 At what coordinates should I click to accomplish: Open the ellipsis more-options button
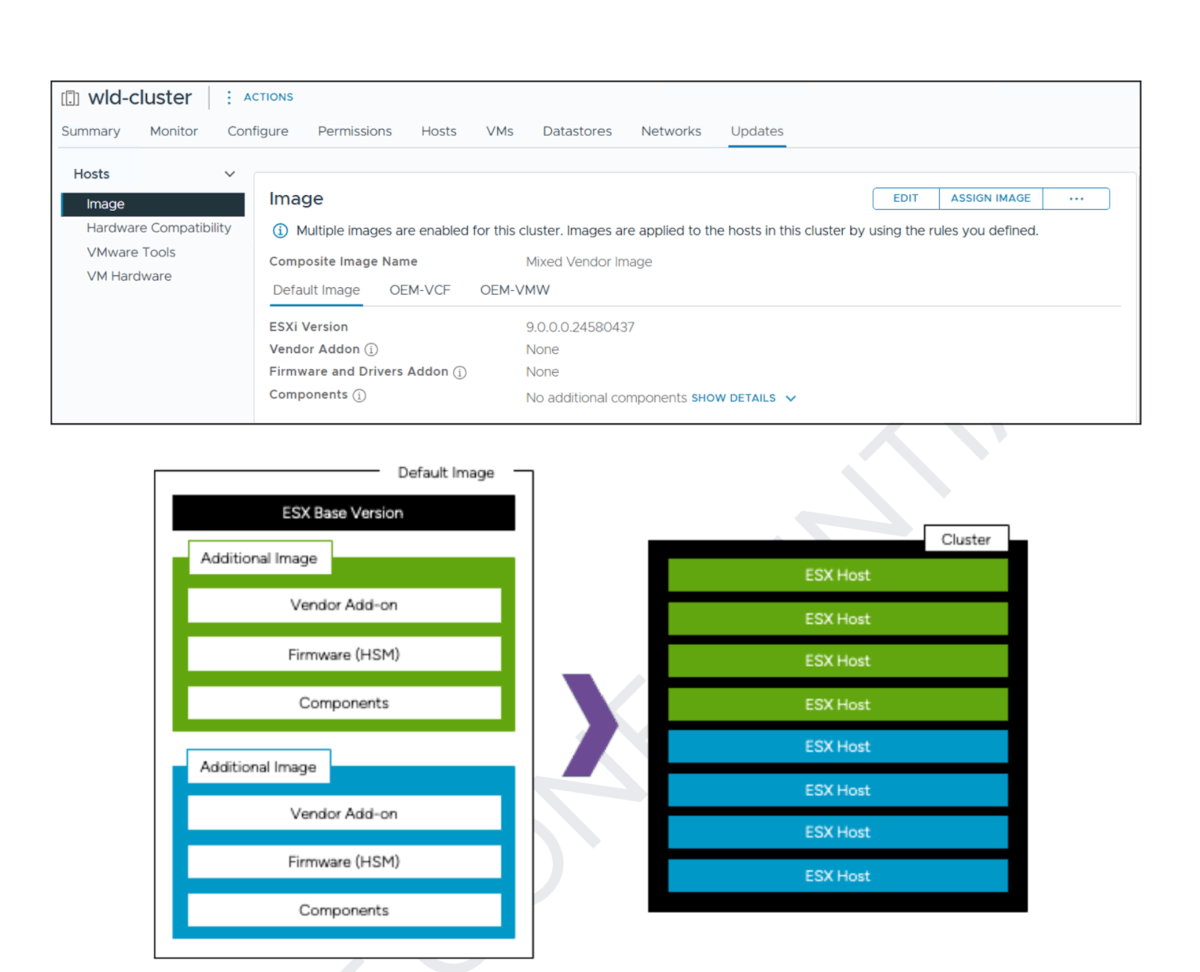[x=1076, y=198]
